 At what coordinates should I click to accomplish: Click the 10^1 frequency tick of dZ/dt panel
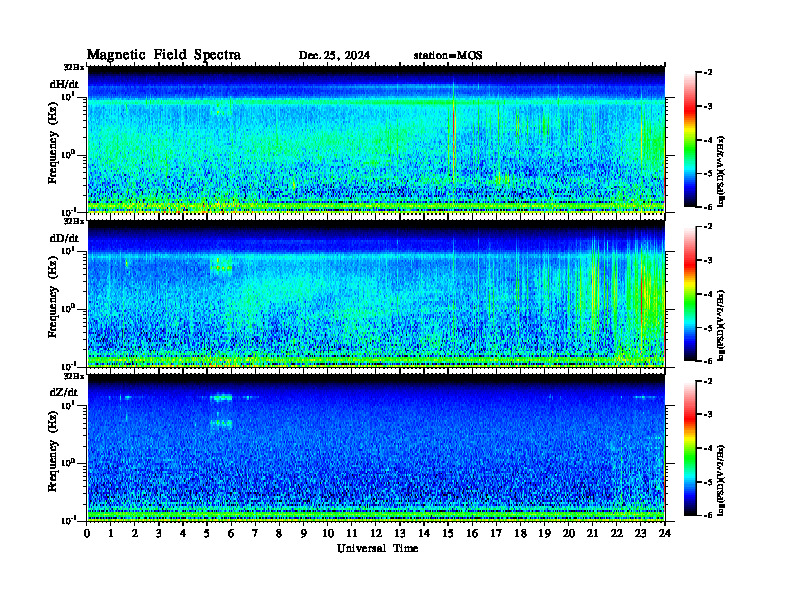coord(69,405)
